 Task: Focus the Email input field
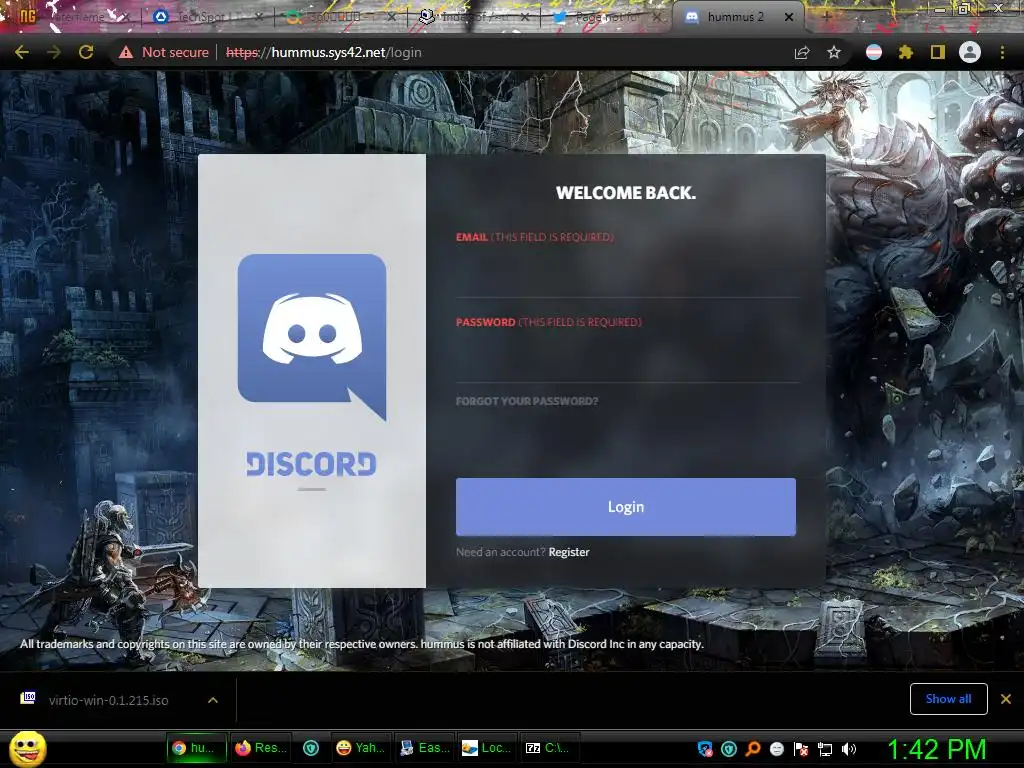pyautogui.click(x=627, y=273)
